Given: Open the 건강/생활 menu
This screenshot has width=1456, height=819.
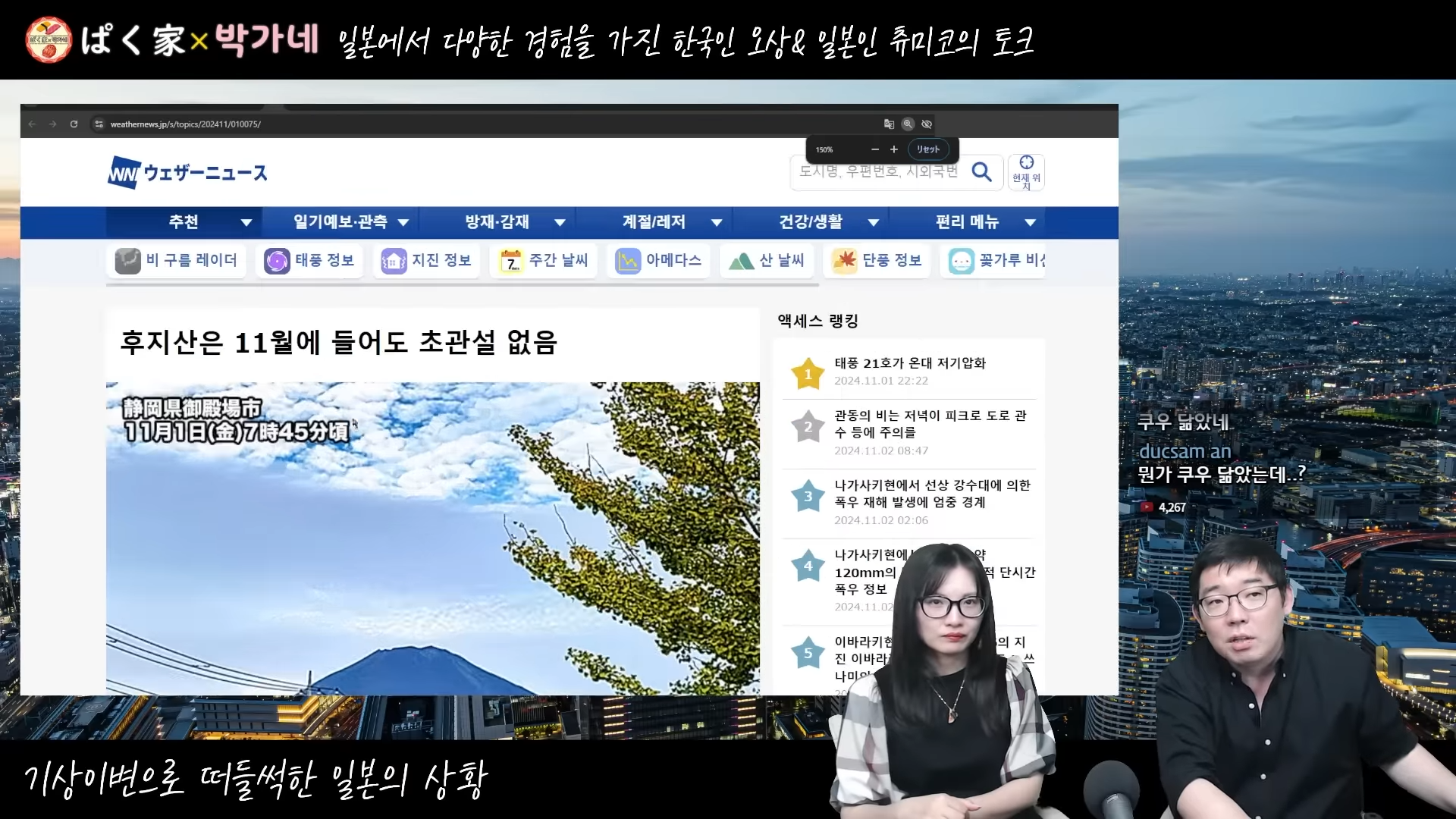Looking at the screenshot, I should 811,222.
